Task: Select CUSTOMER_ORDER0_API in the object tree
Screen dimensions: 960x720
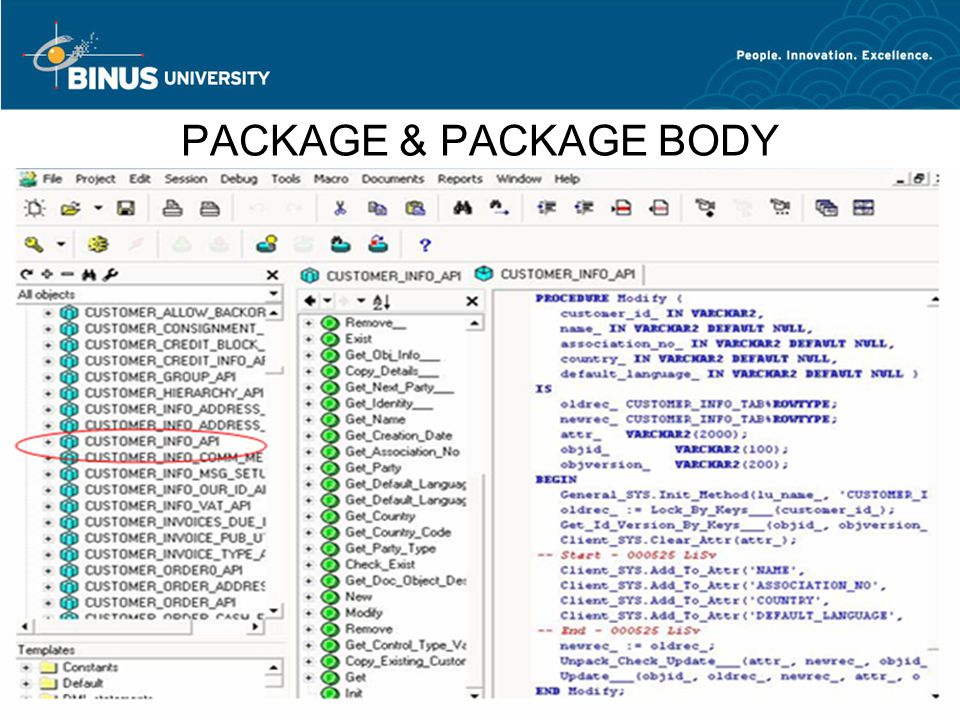Action: coord(163,570)
